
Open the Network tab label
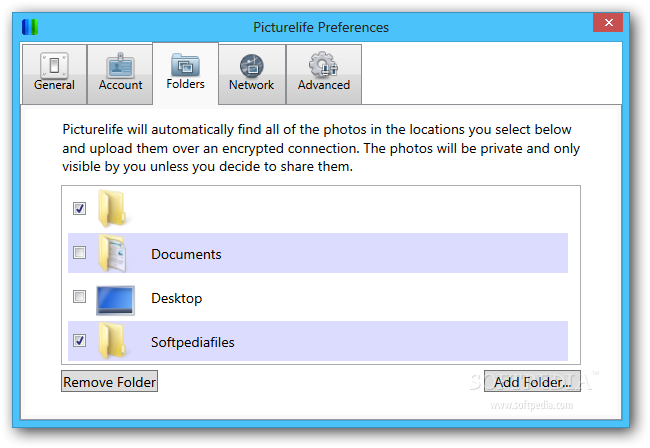252,85
